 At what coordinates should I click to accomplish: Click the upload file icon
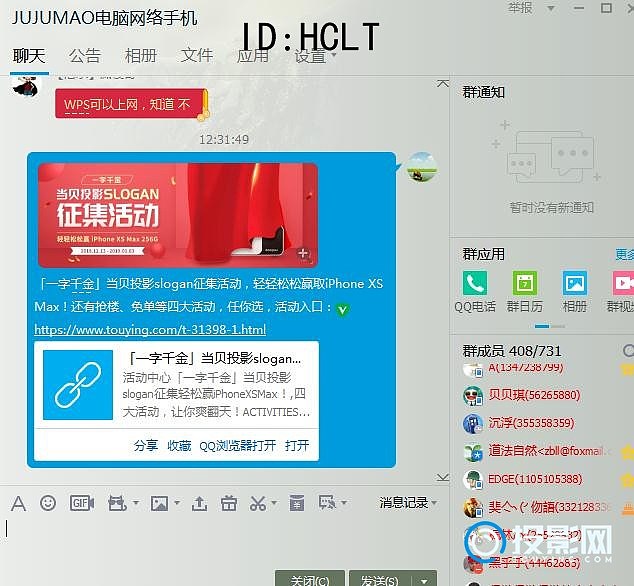point(199,503)
